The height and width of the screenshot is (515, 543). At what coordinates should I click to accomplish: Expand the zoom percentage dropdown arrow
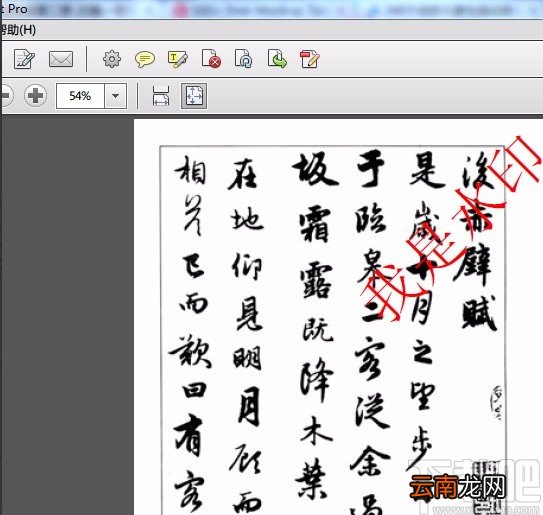pyautogui.click(x=116, y=96)
